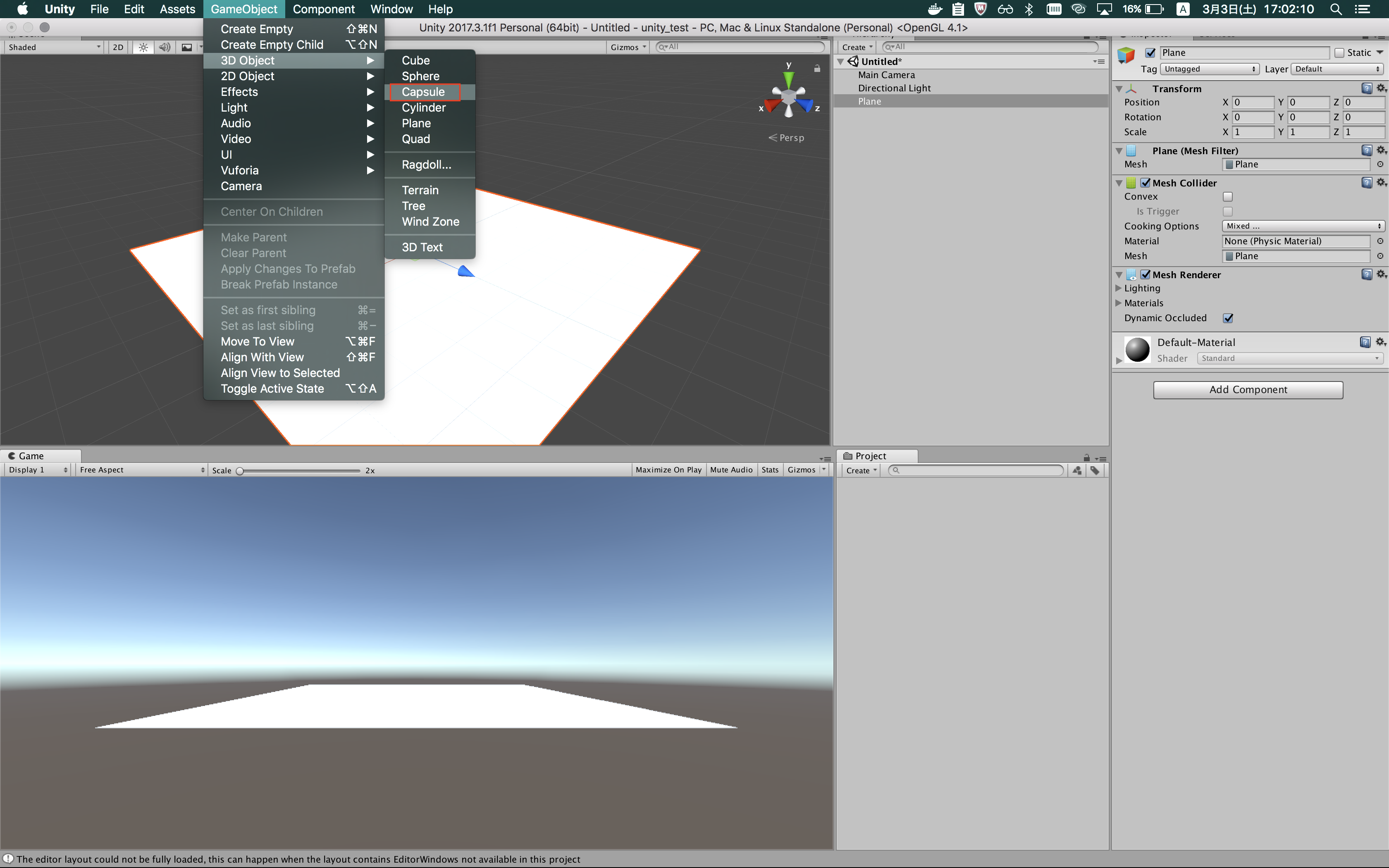The height and width of the screenshot is (868, 1389).
Task: Open Mesh Renderer gear settings
Action: click(1381, 274)
